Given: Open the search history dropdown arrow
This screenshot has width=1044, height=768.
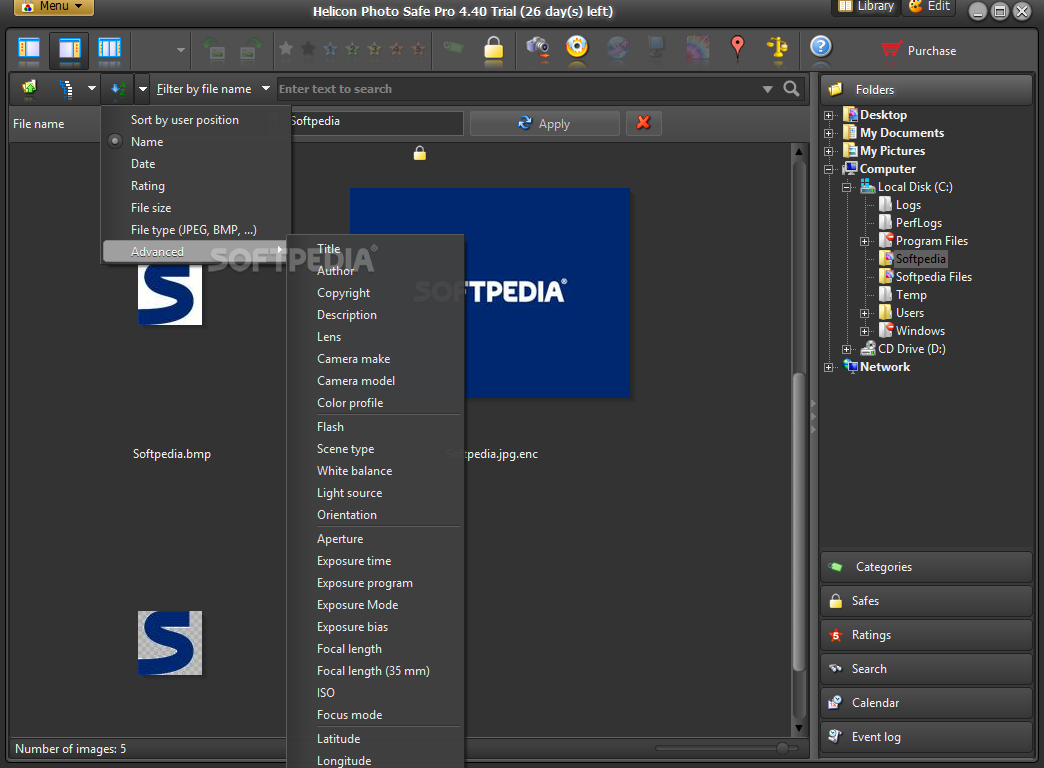Looking at the screenshot, I should [x=768, y=89].
